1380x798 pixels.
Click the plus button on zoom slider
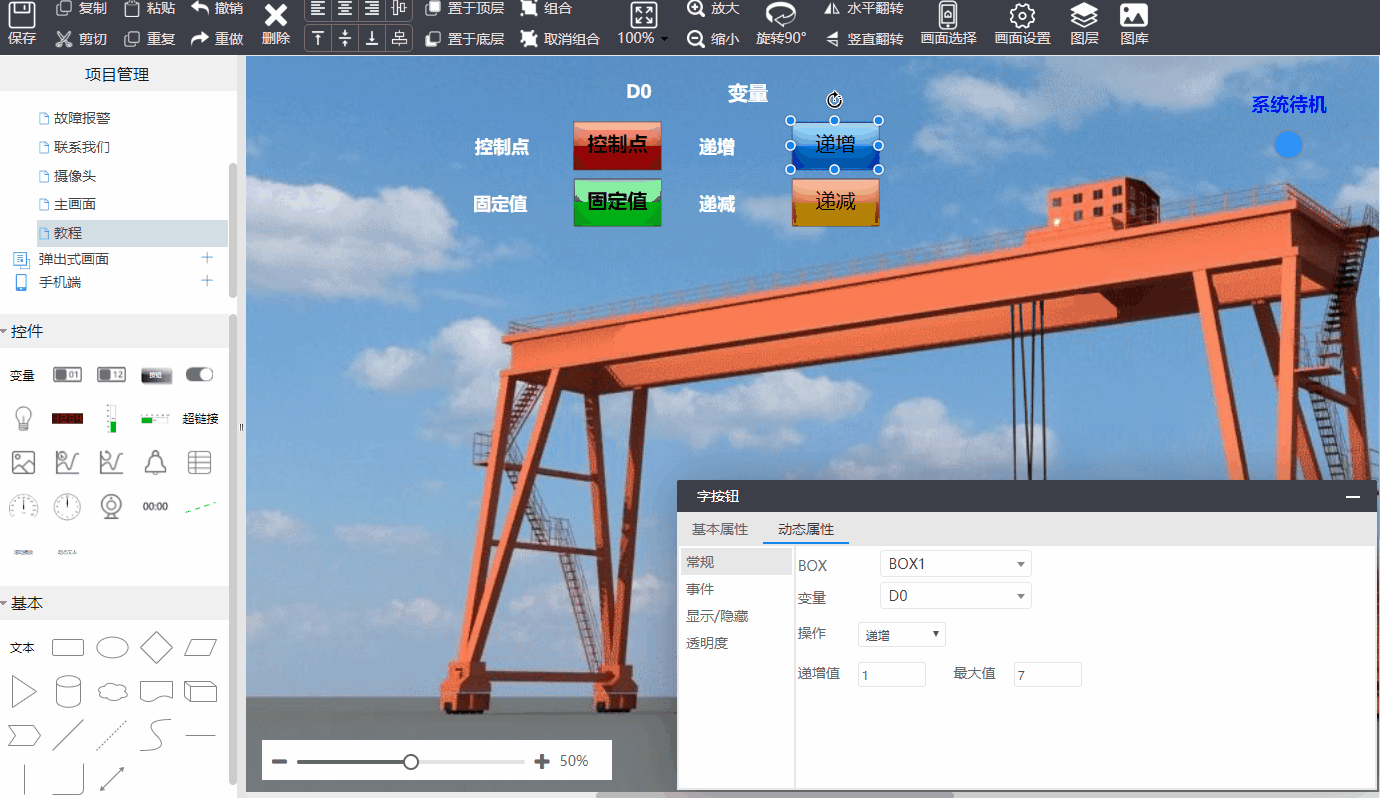[x=542, y=762]
